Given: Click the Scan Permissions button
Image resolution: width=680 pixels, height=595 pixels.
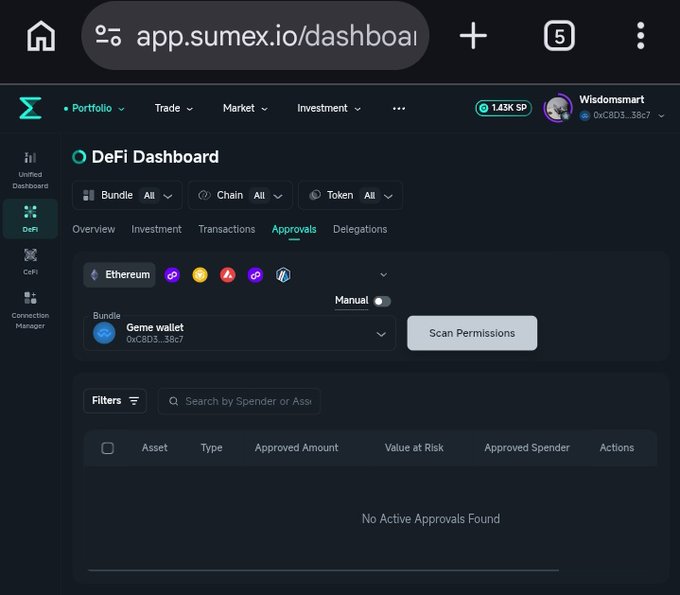Looking at the screenshot, I should tap(472, 333).
